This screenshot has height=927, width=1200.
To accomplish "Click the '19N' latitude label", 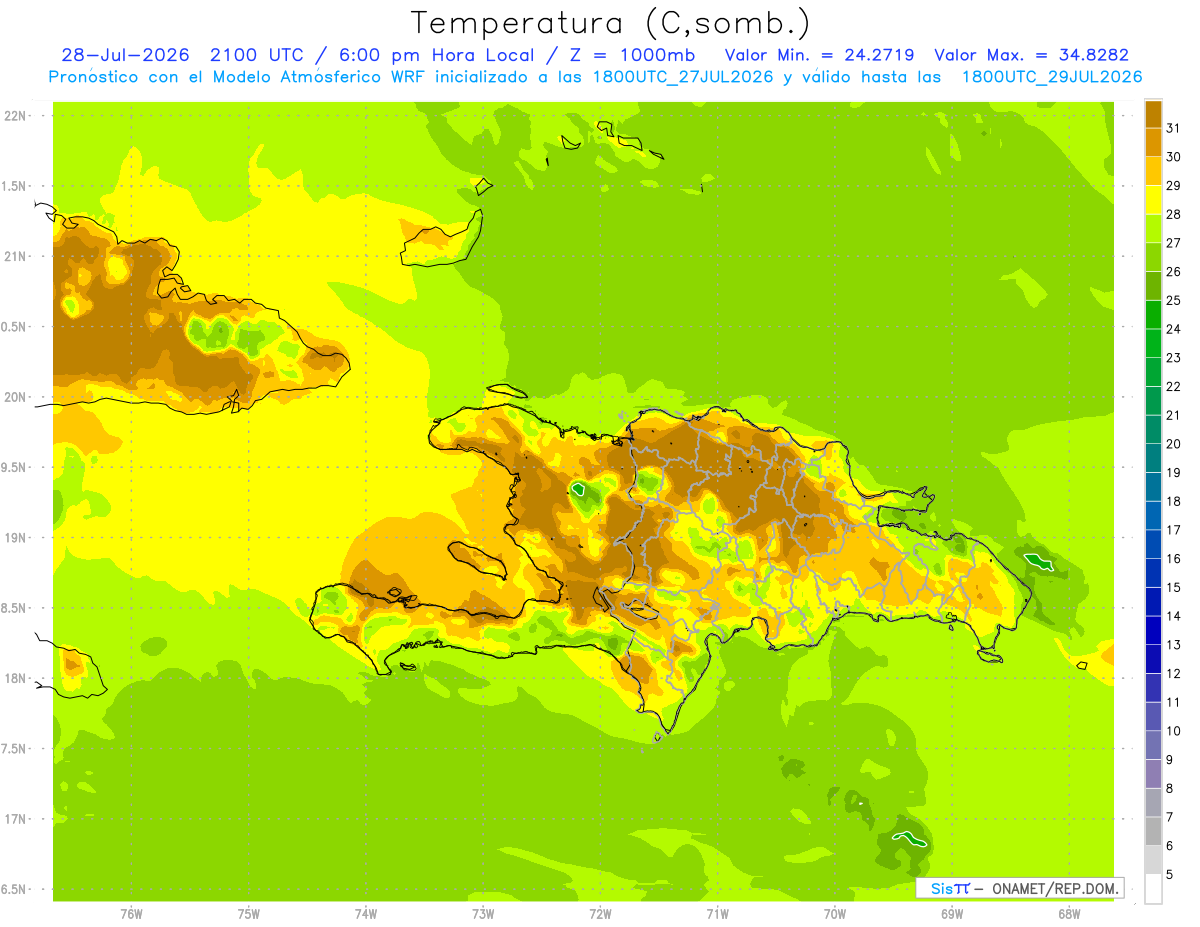I will coord(14,537).
